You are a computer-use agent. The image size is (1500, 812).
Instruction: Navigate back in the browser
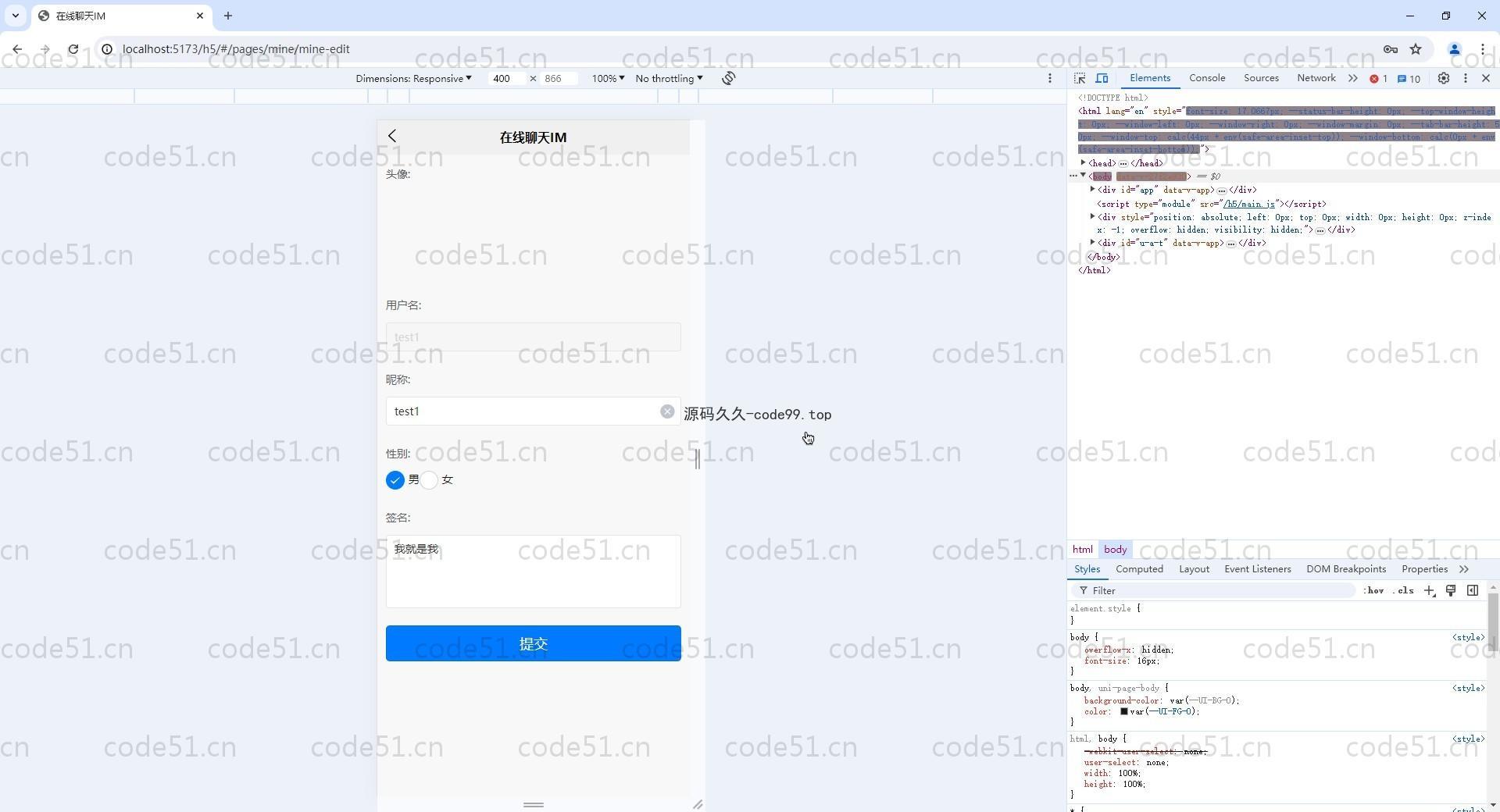coord(17,49)
